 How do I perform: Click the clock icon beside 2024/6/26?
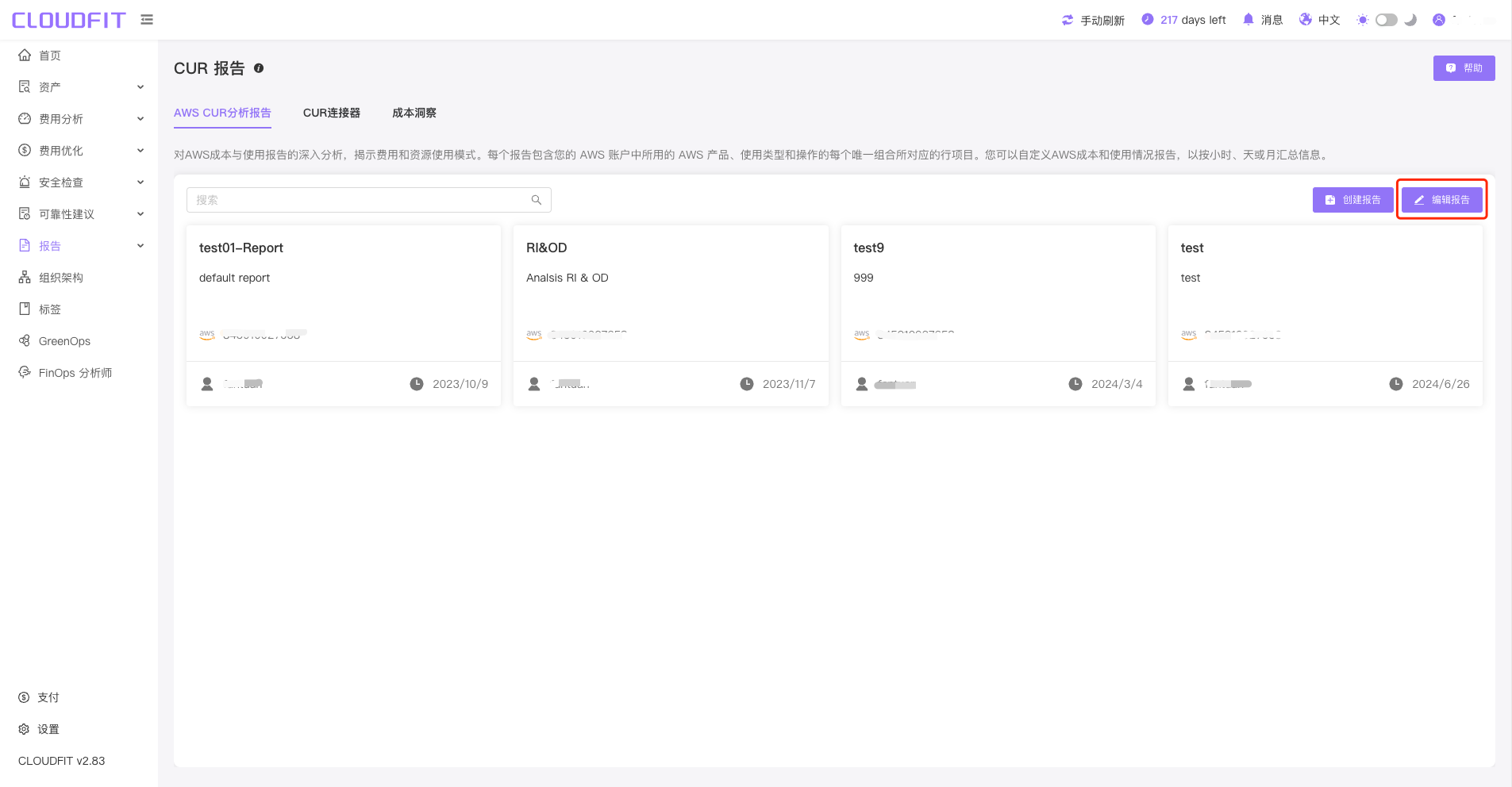[x=1396, y=384]
